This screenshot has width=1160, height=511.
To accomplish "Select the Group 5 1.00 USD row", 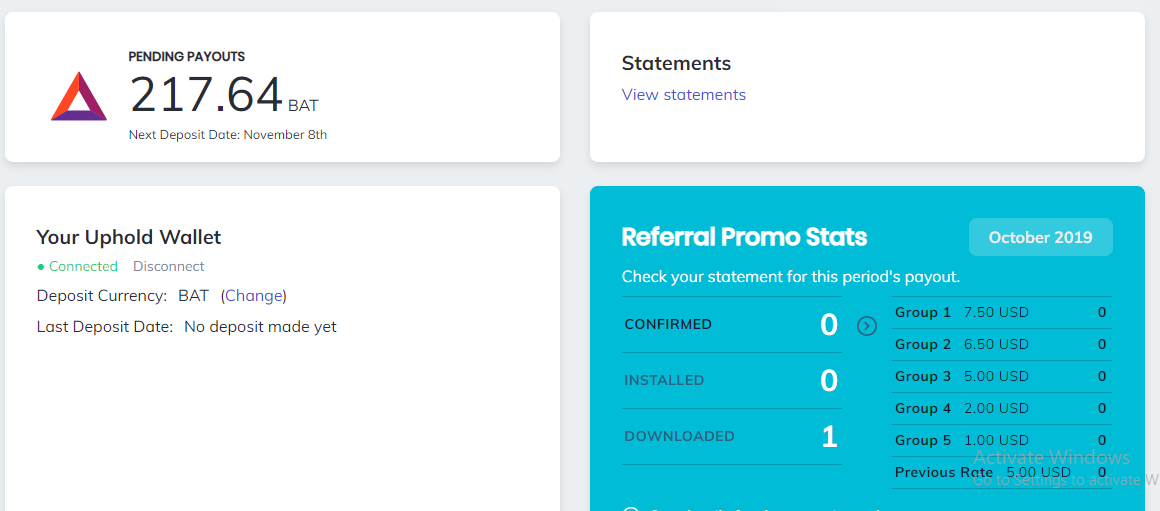I will coord(1000,441).
